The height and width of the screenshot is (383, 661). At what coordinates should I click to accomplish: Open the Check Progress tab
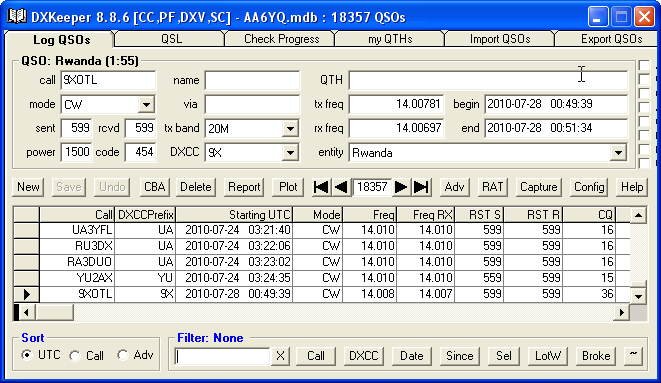pyautogui.click(x=282, y=39)
